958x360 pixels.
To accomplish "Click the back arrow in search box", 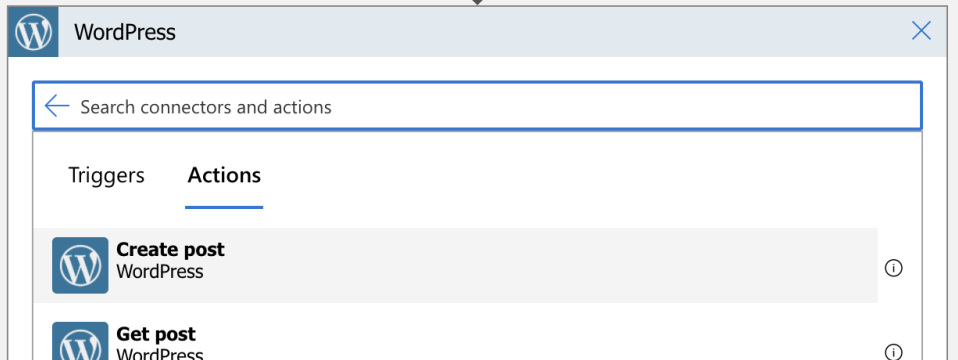I will 57,106.
